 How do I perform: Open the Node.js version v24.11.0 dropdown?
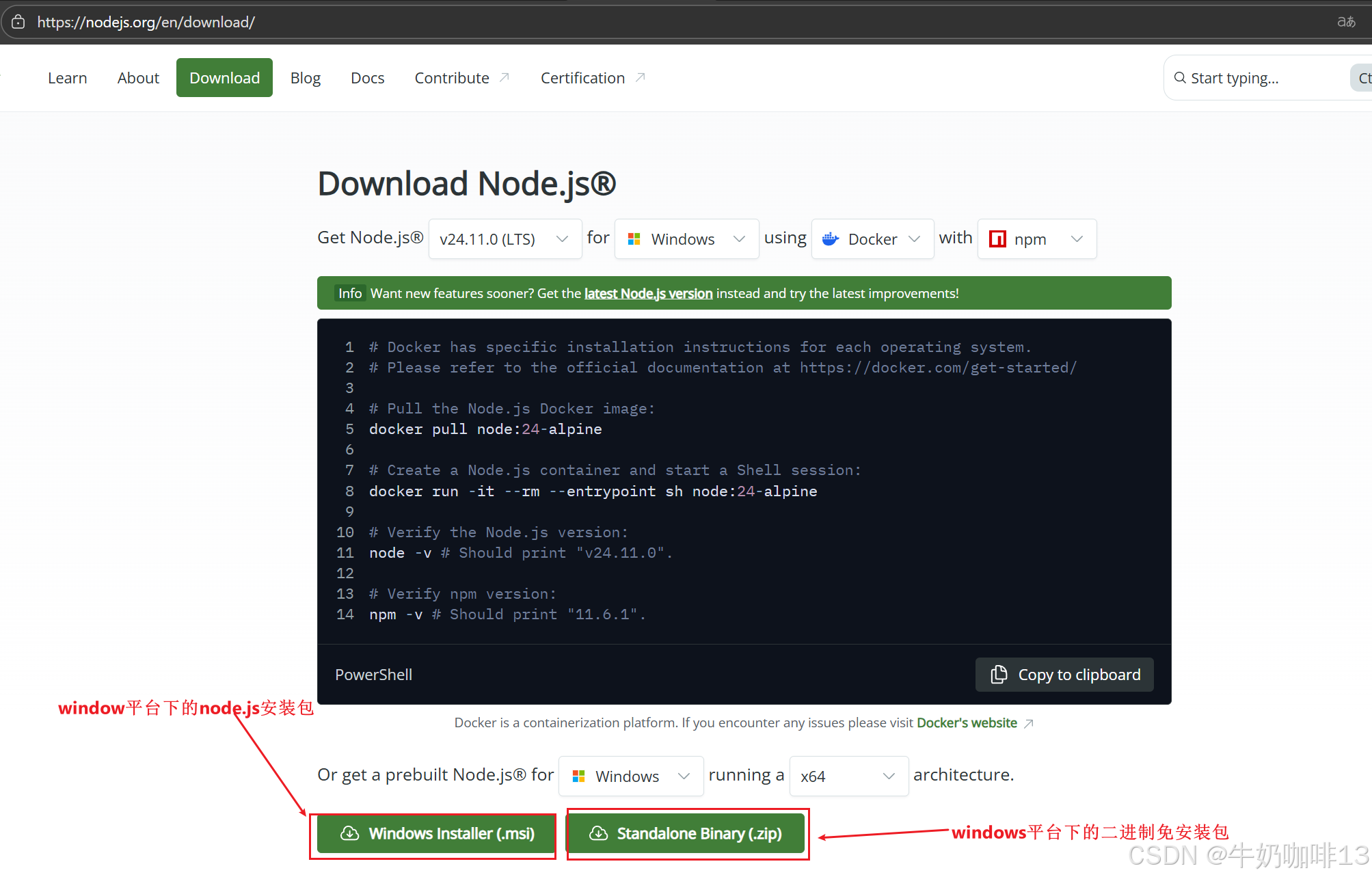[x=505, y=239]
